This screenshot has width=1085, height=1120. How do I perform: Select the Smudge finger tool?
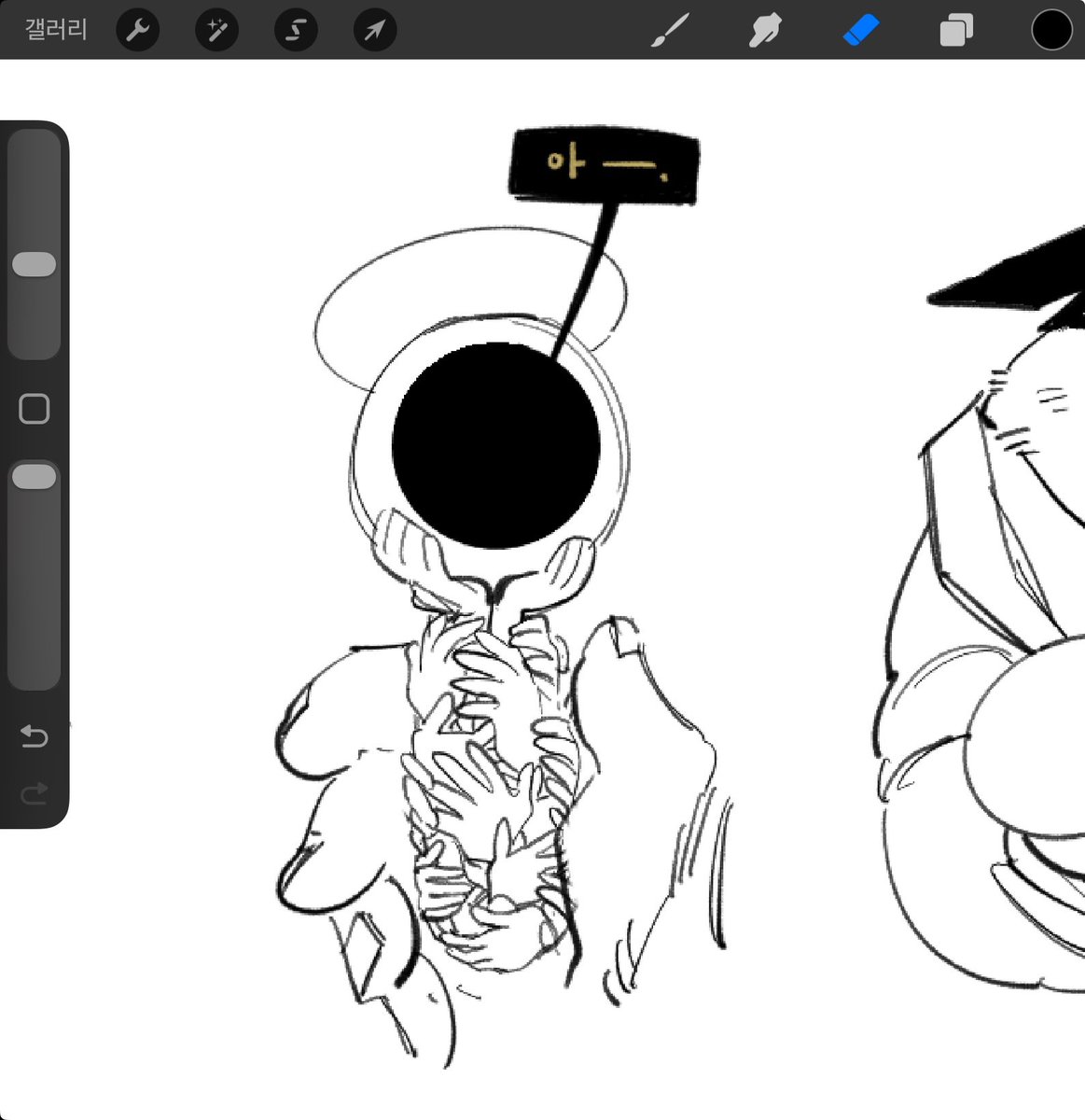[765, 30]
